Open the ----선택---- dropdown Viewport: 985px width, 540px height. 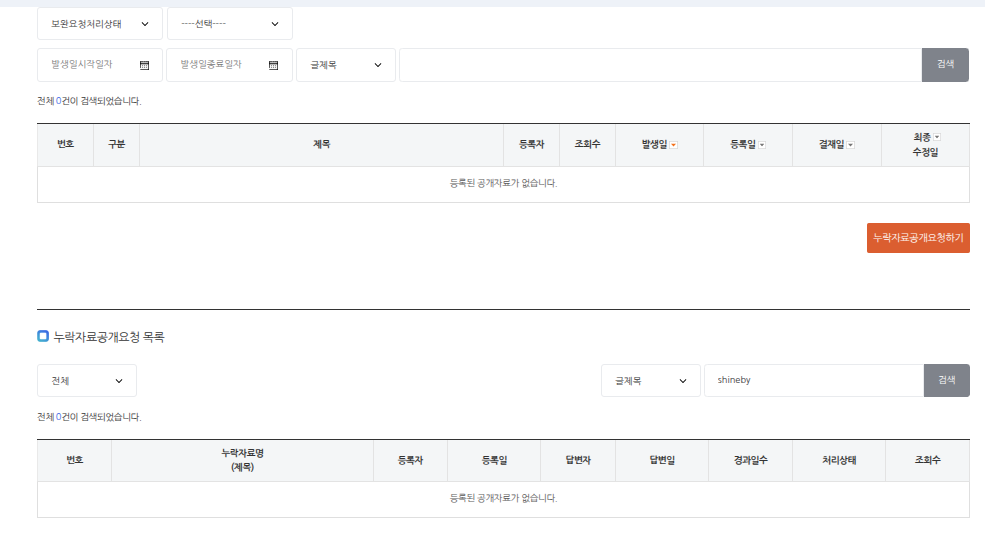pos(229,23)
